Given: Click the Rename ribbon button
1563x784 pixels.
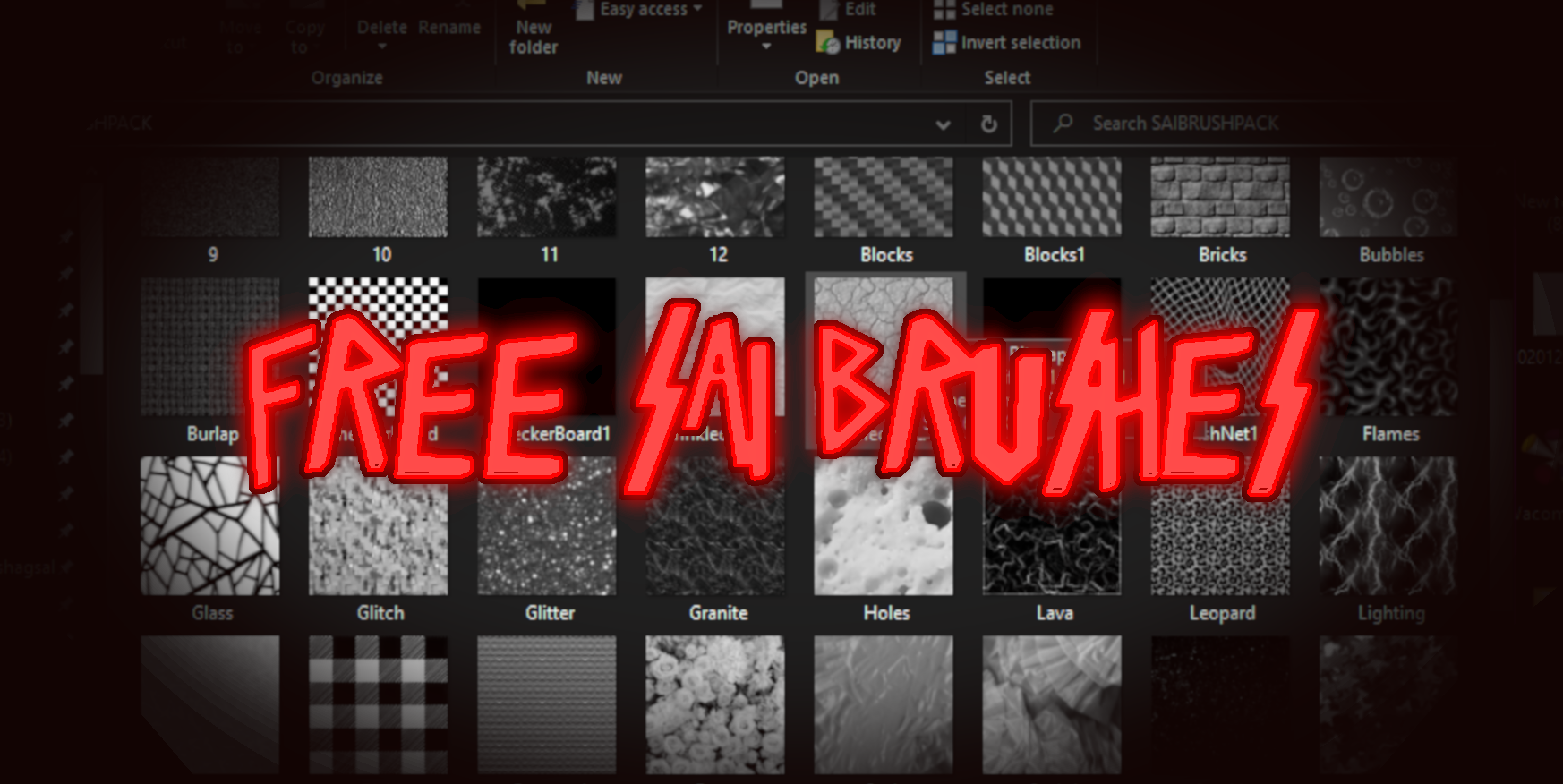Looking at the screenshot, I should (x=449, y=28).
